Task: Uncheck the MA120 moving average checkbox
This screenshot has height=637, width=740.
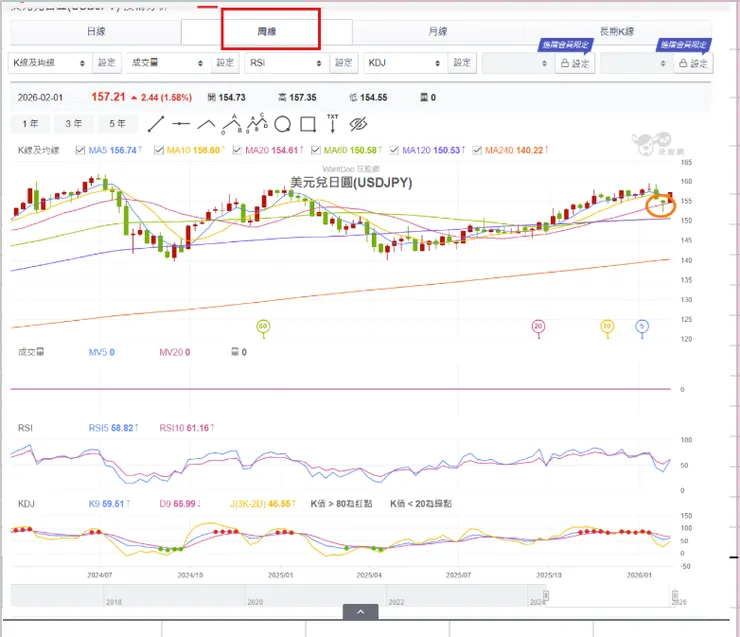Action: [x=394, y=150]
